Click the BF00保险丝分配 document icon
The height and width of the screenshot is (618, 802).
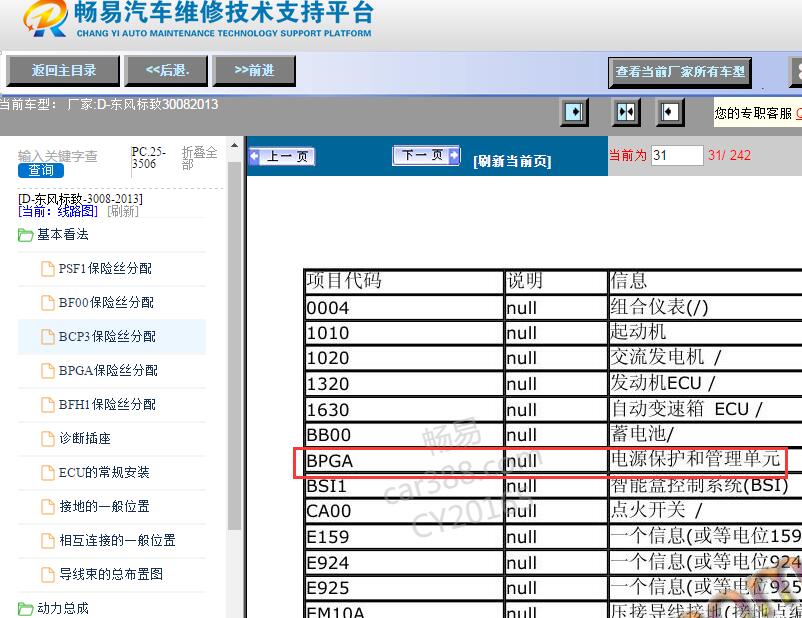tap(48, 303)
